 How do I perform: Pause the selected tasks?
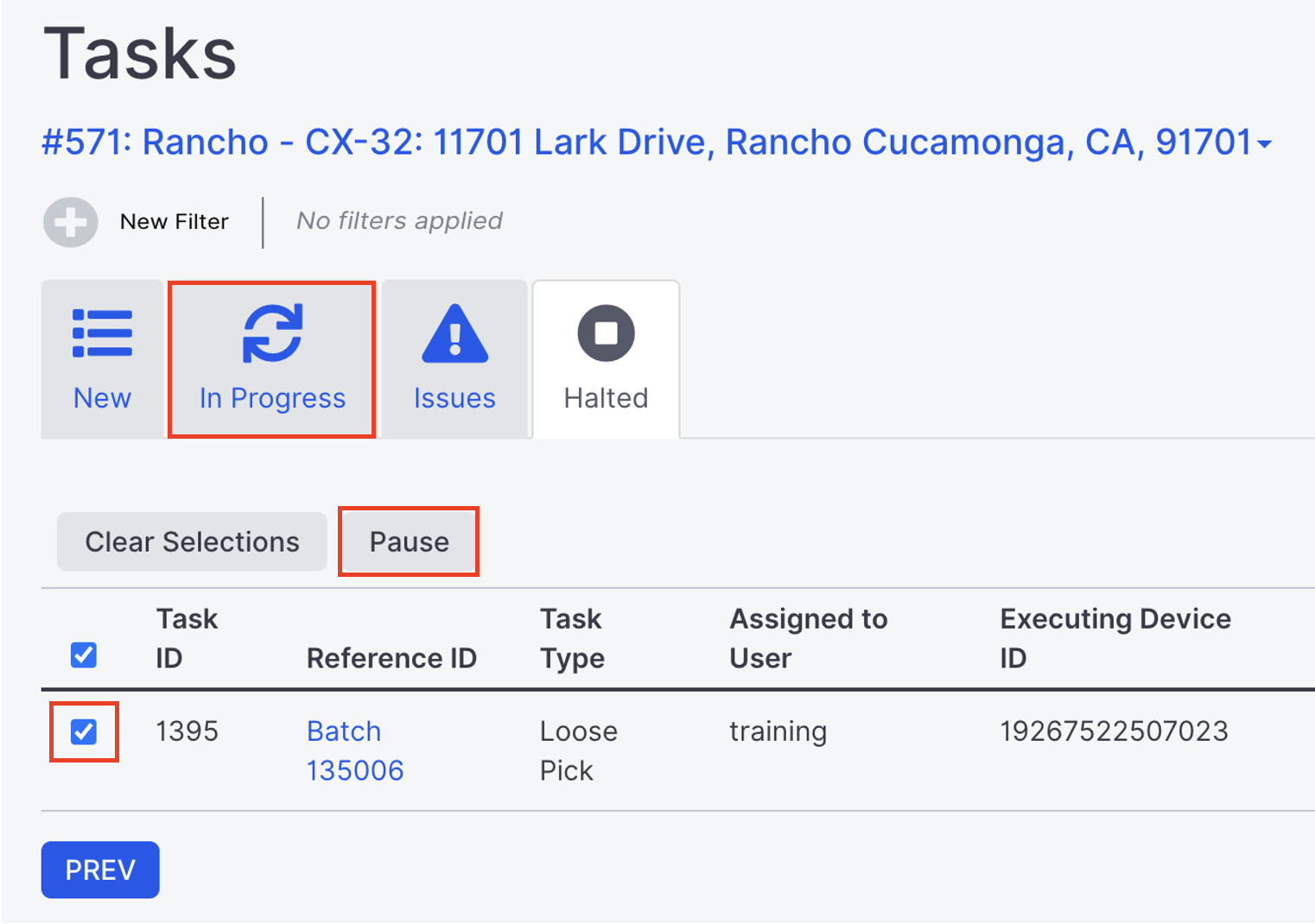click(409, 541)
